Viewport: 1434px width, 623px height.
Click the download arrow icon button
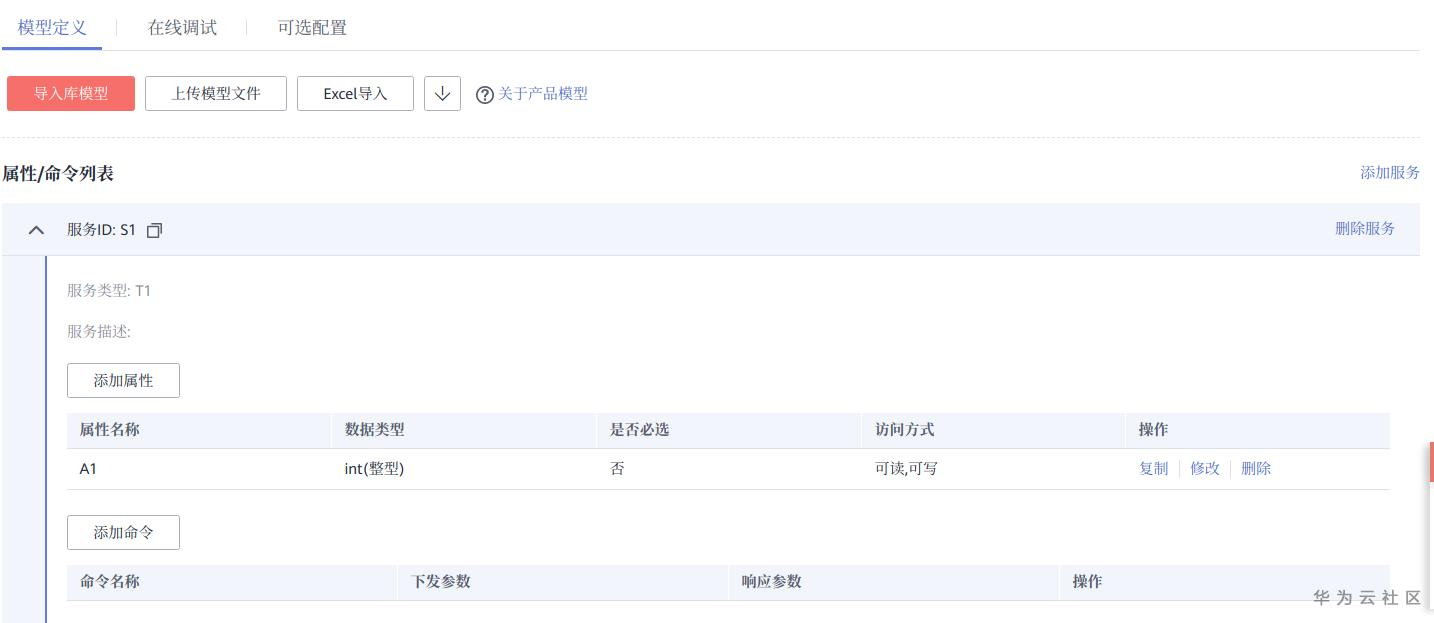pos(442,94)
